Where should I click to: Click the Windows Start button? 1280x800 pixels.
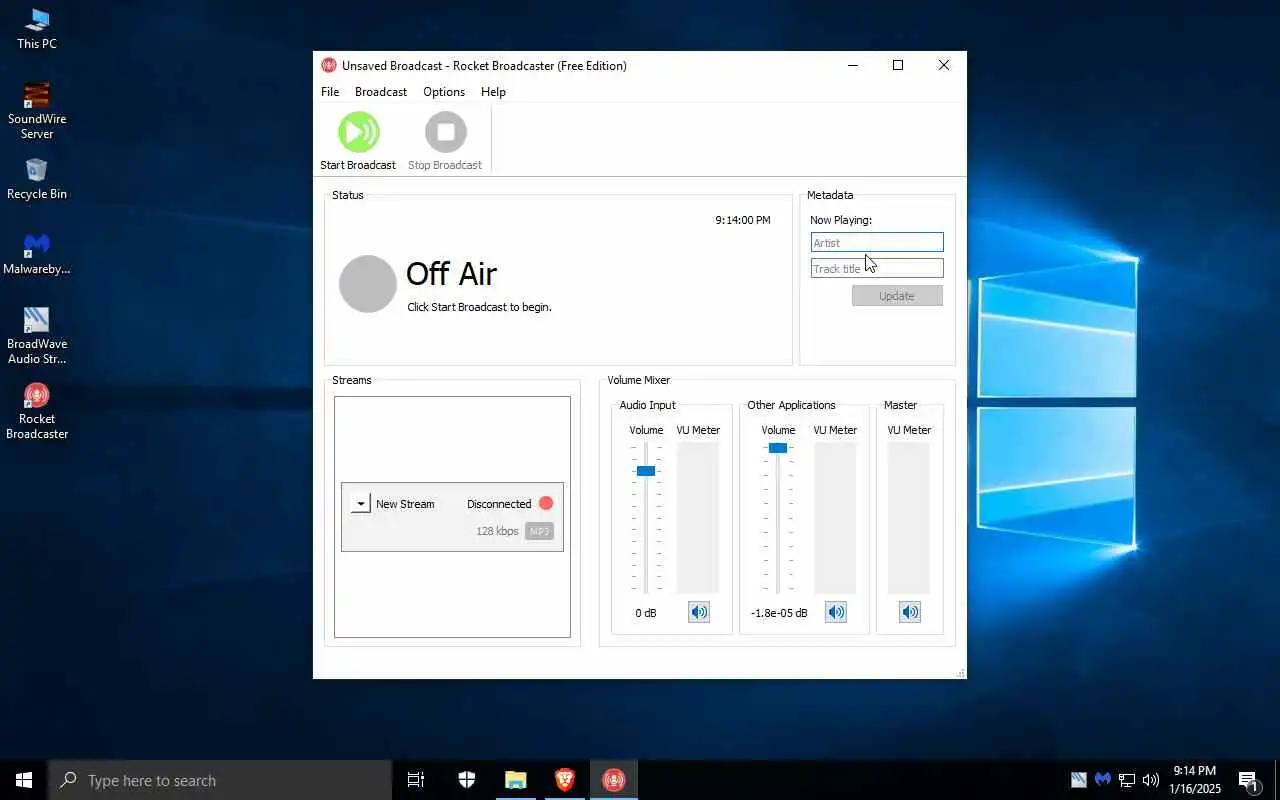click(x=24, y=780)
